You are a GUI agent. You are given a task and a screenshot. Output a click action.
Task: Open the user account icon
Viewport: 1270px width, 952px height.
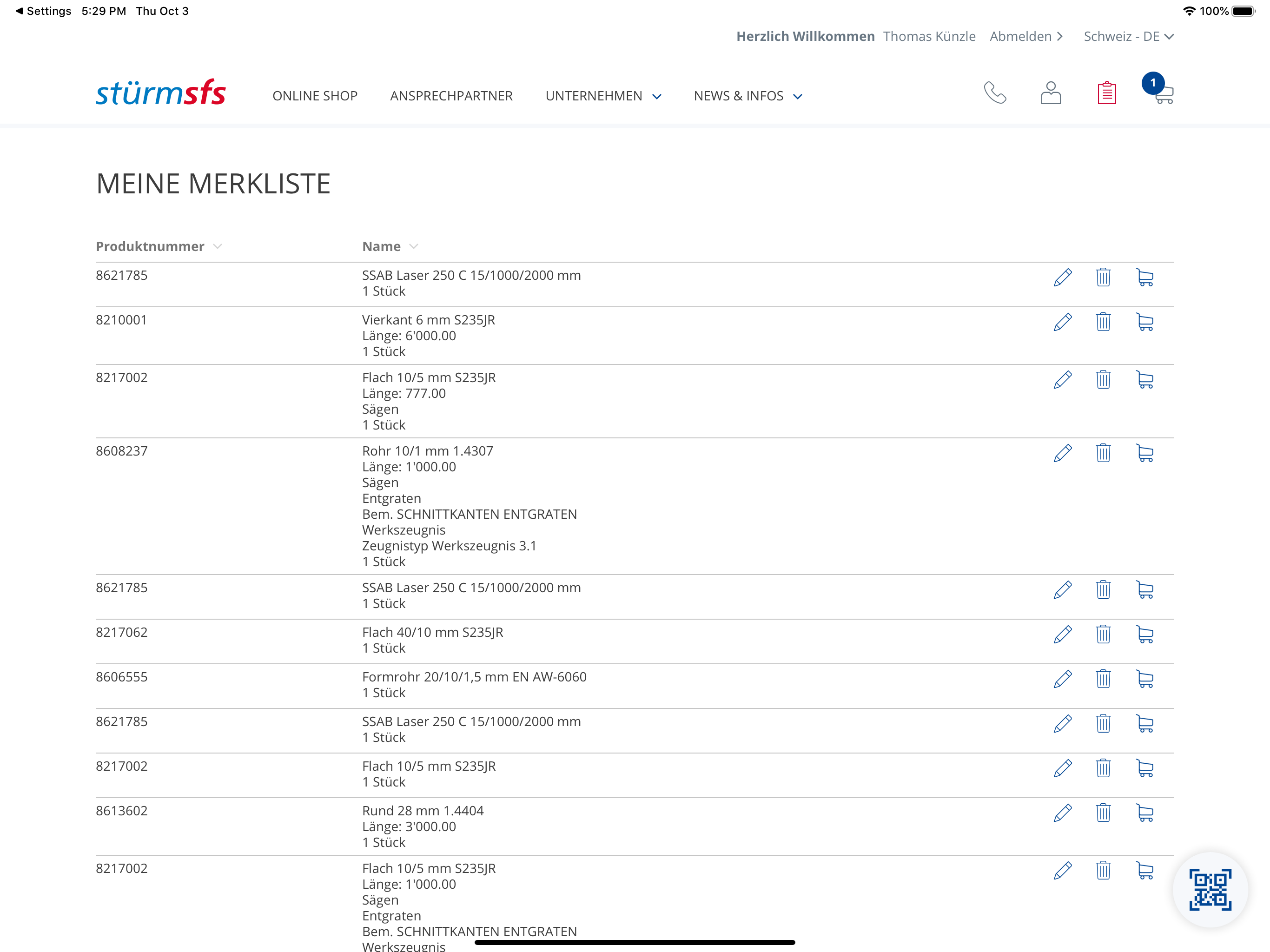[x=1051, y=93]
